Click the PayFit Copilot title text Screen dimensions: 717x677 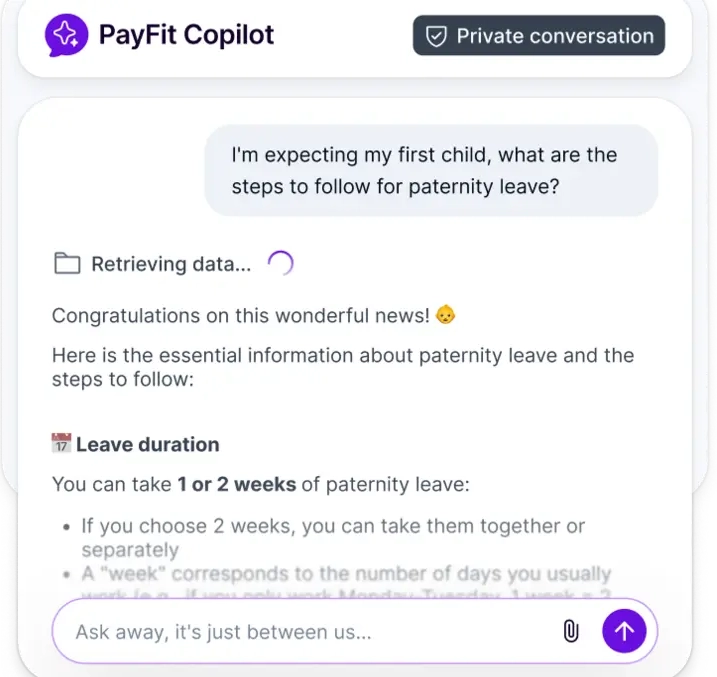point(186,36)
